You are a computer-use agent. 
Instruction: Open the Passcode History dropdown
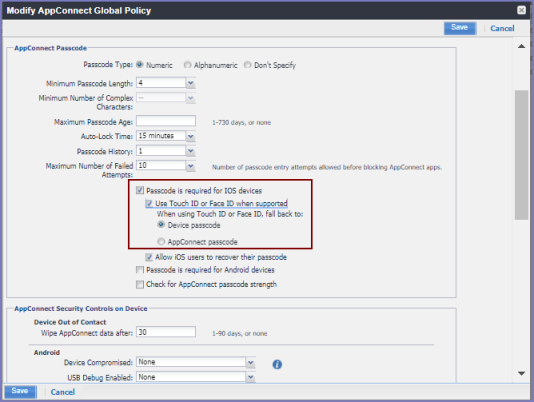tap(191, 151)
